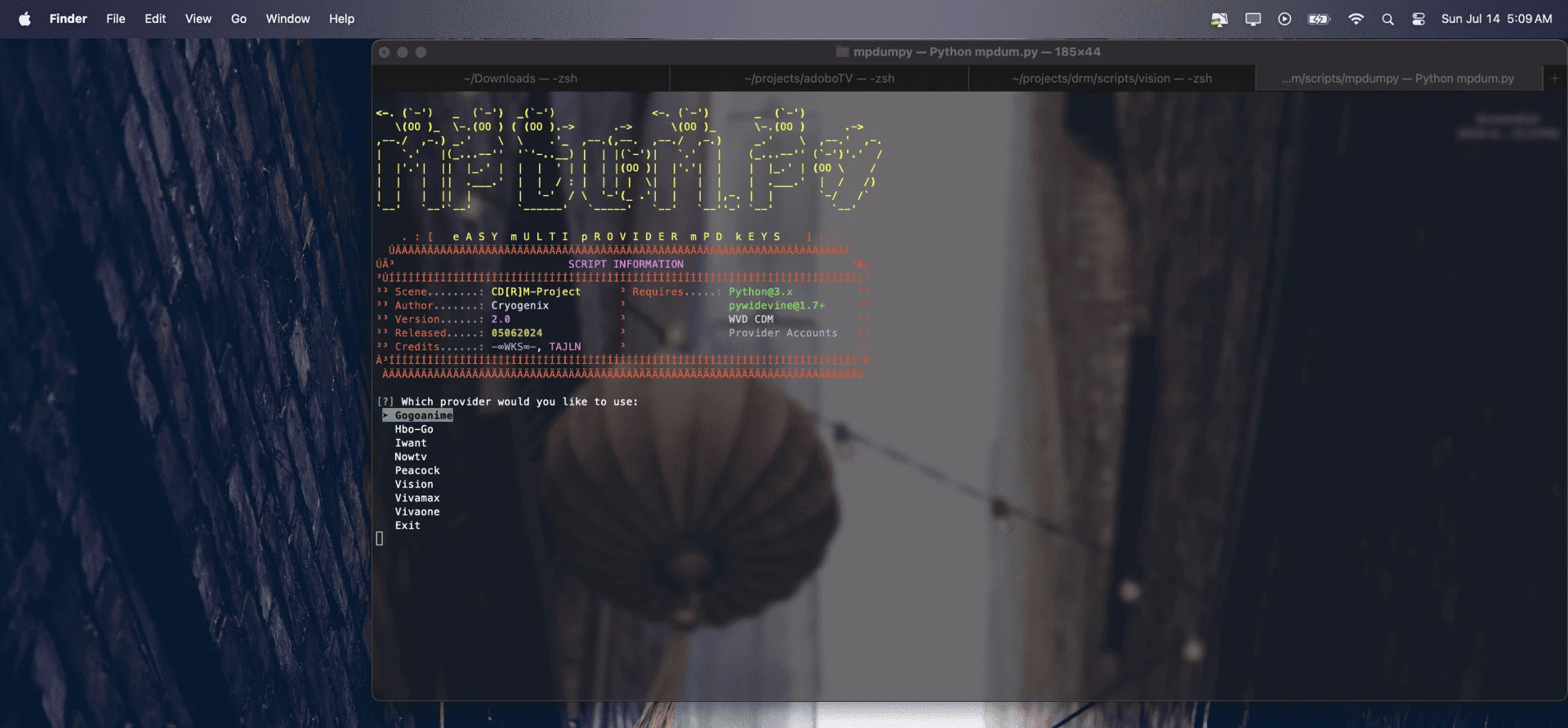
Task: Open the display mirroring menu icon
Action: (1253, 19)
